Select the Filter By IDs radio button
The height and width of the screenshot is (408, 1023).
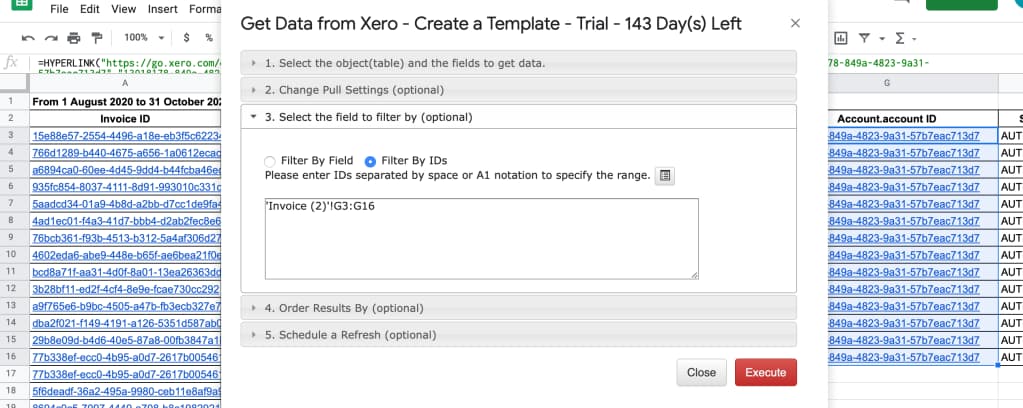point(370,161)
